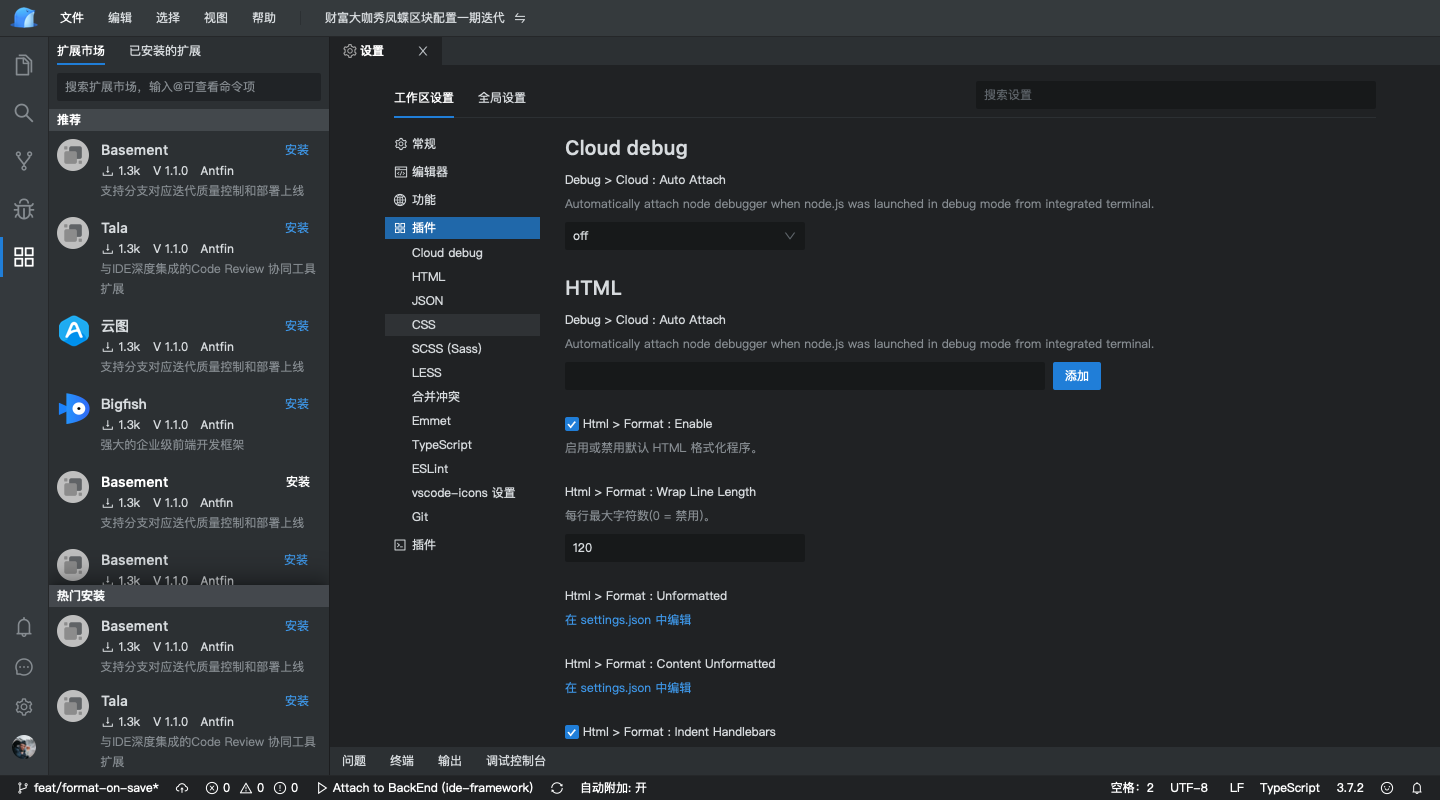The image size is (1440, 800).
Task: Install Tala under 热门安装
Action: tap(297, 701)
